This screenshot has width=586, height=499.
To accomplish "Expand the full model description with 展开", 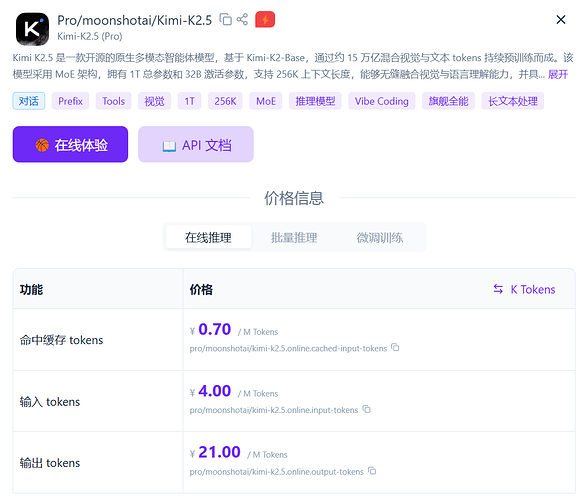I will pyautogui.click(x=558, y=74).
